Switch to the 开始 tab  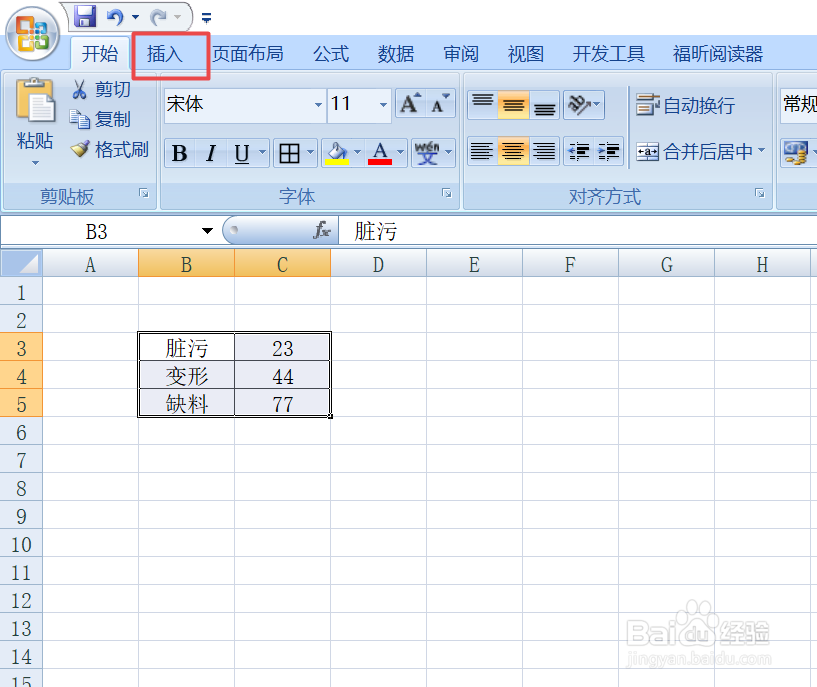100,54
